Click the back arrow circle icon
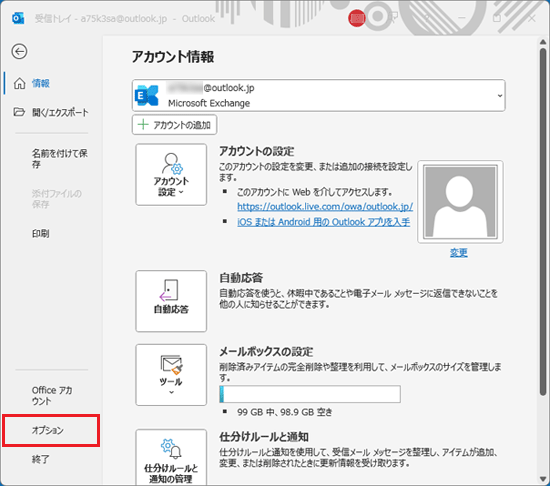The width and height of the screenshot is (550, 486). pos(19,52)
